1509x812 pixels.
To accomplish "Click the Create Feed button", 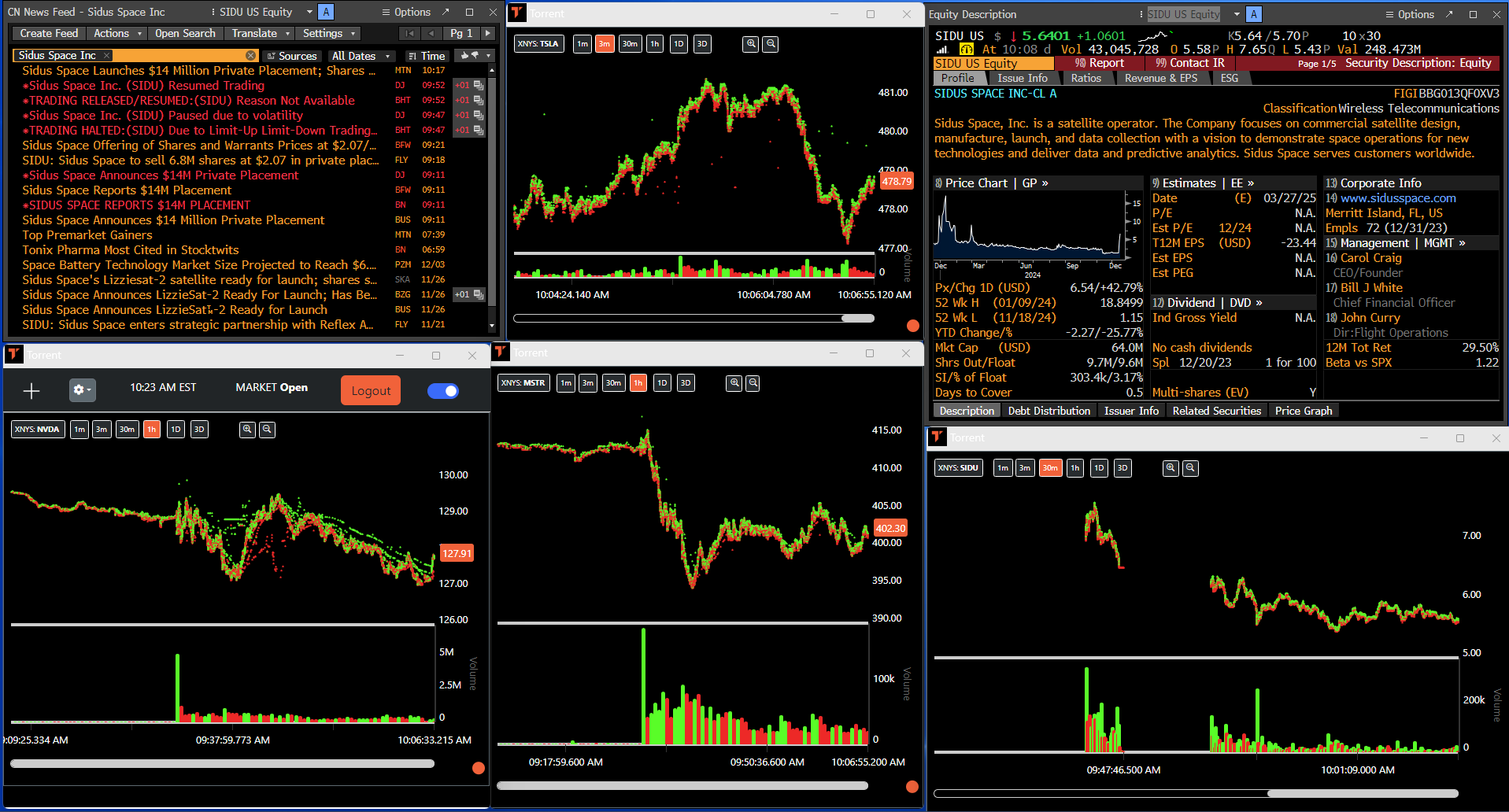I will point(49,33).
